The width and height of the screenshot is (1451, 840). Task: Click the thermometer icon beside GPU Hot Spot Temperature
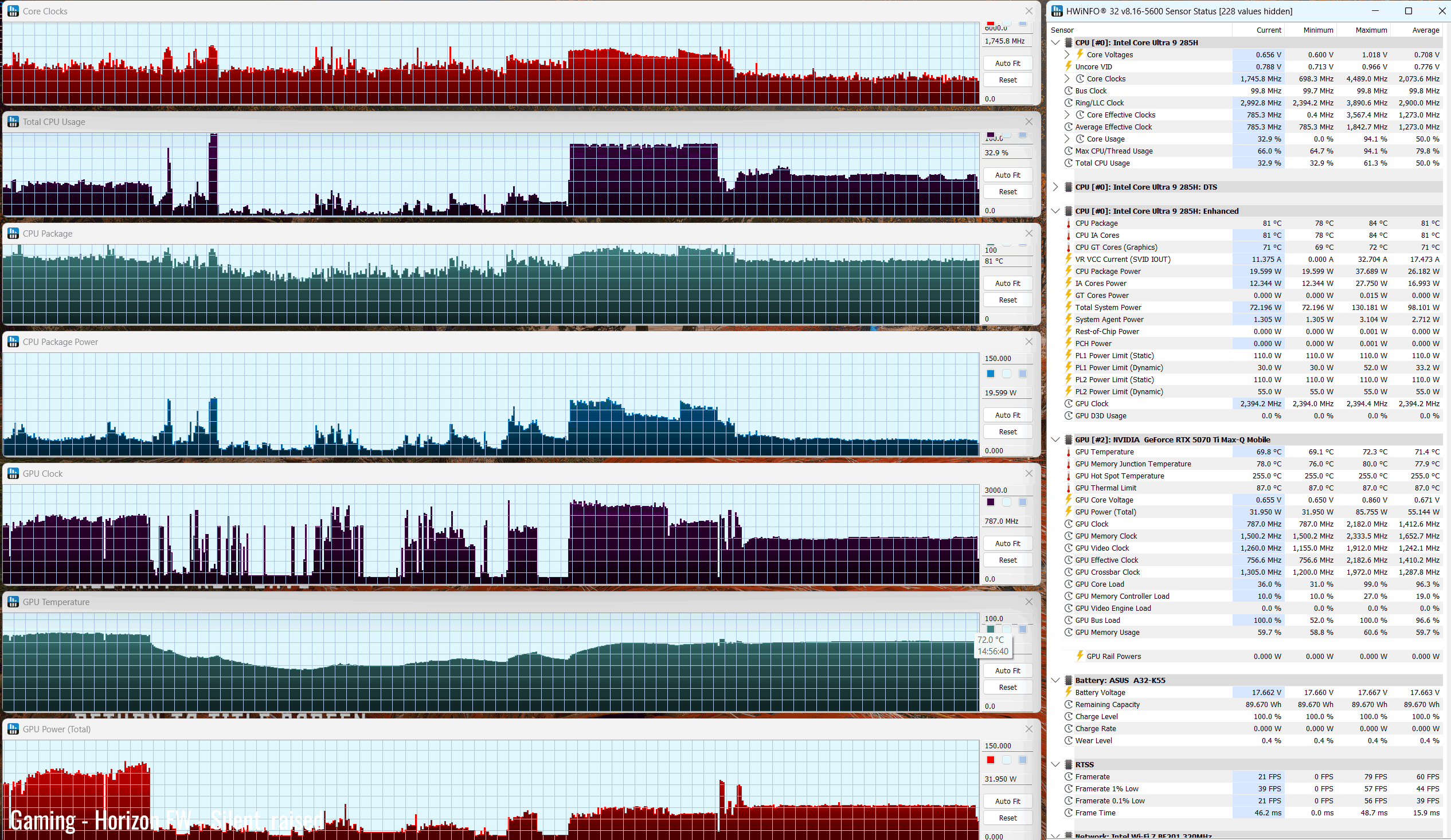click(1068, 476)
